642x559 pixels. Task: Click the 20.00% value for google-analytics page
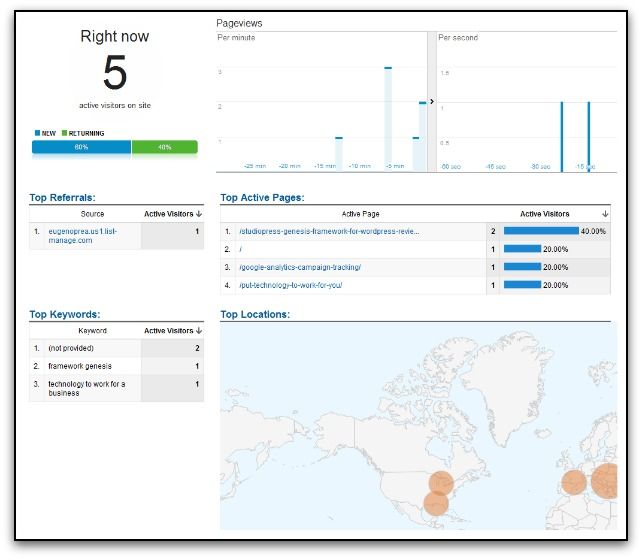point(556,267)
